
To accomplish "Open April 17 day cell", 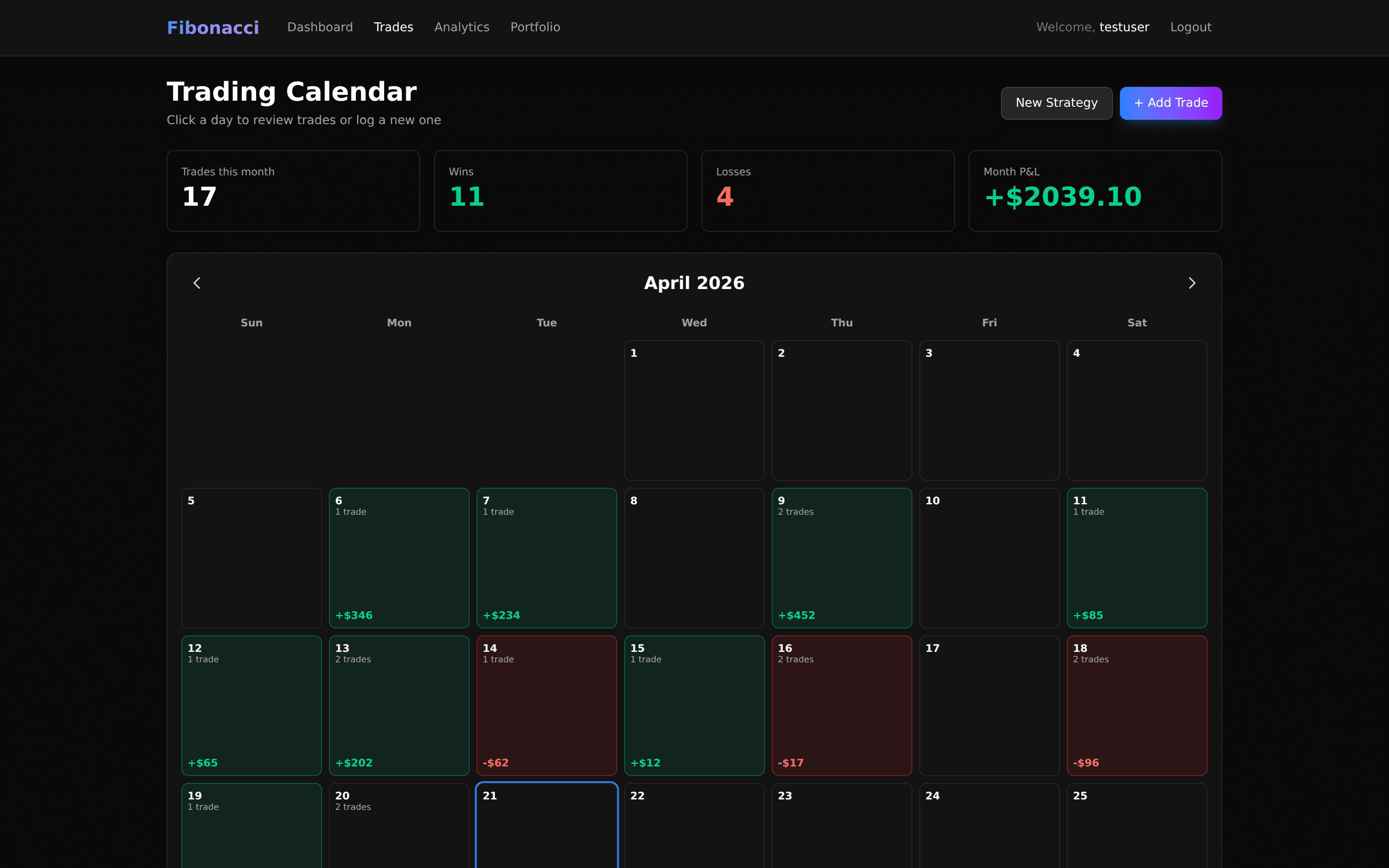I will (989, 706).
